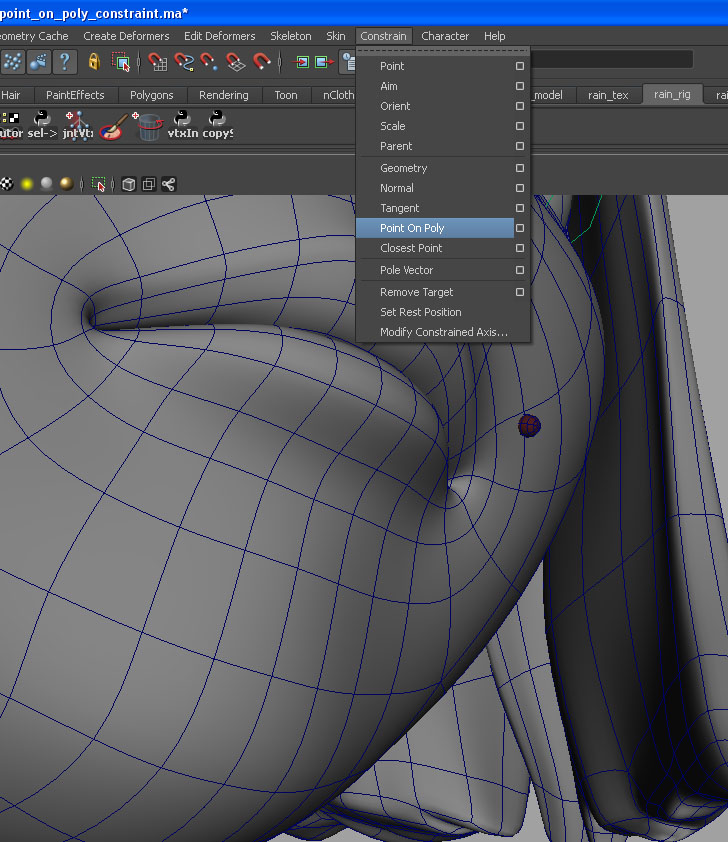Viewport: 728px width, 842px height.
Task: Open Point On Poly options box
Action: (x=520, y=228)
